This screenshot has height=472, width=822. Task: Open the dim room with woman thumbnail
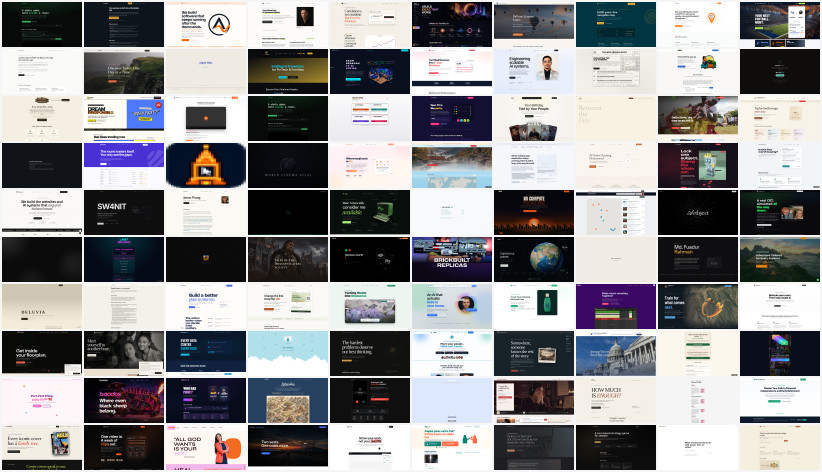pos(534,401)
